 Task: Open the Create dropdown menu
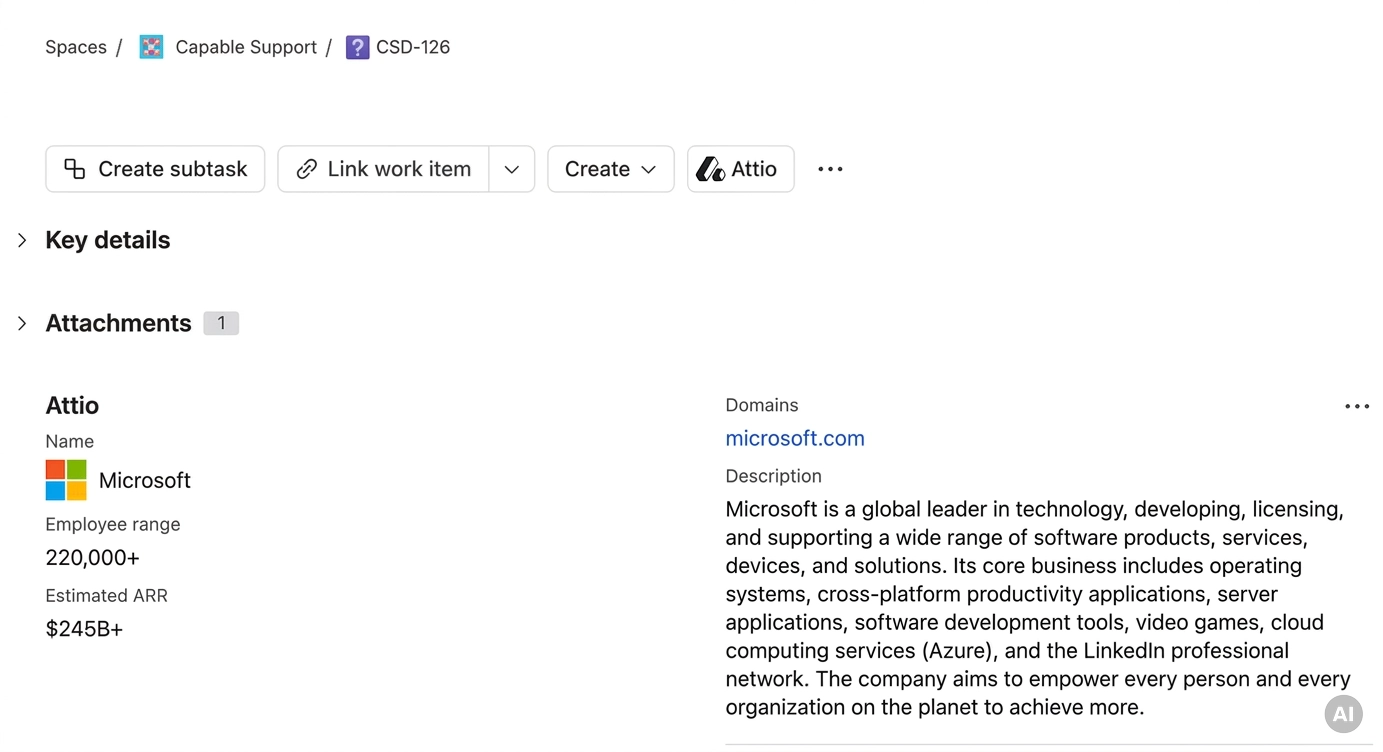(611, 169)
